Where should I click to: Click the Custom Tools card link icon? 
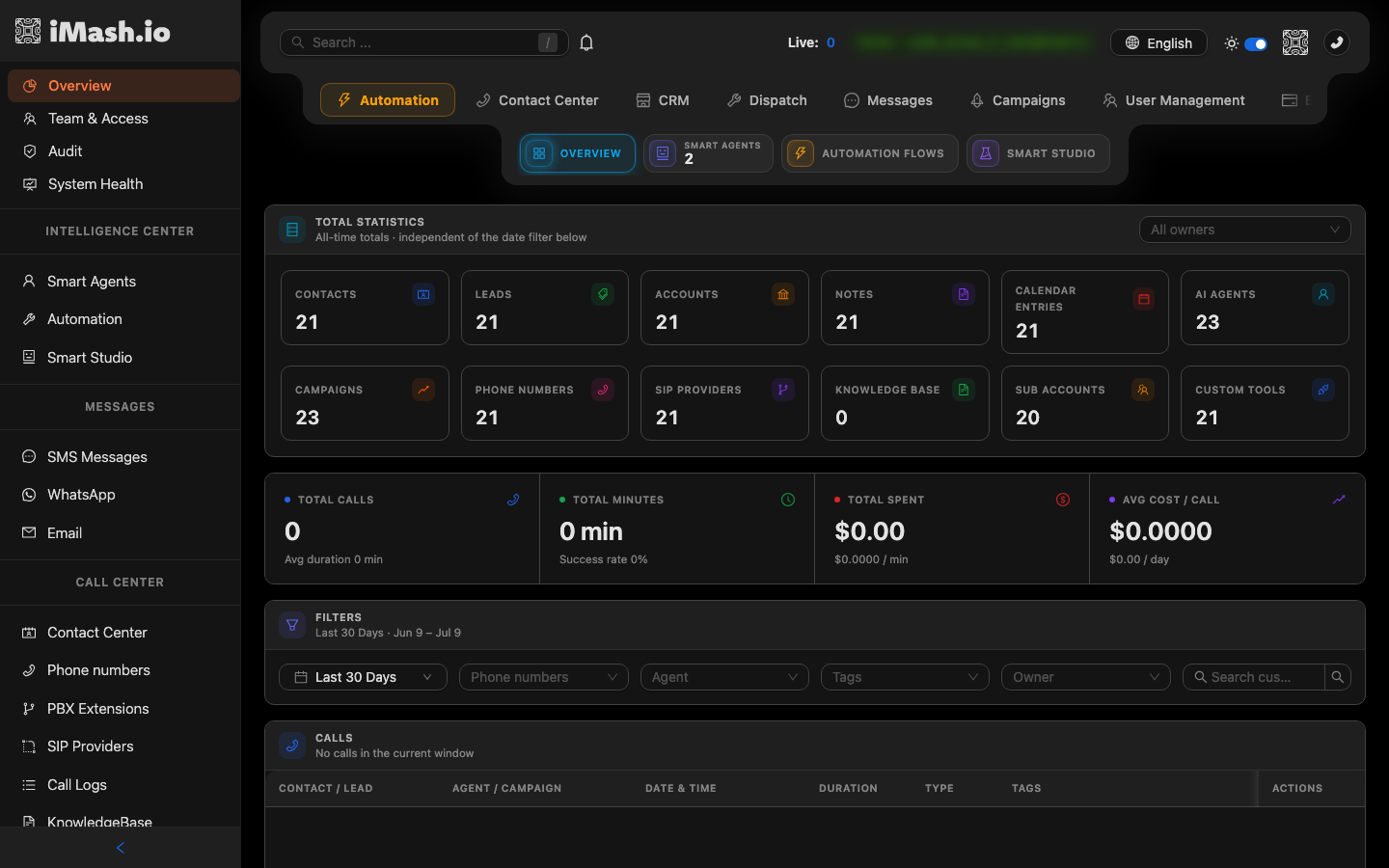tap(1323, 390)
